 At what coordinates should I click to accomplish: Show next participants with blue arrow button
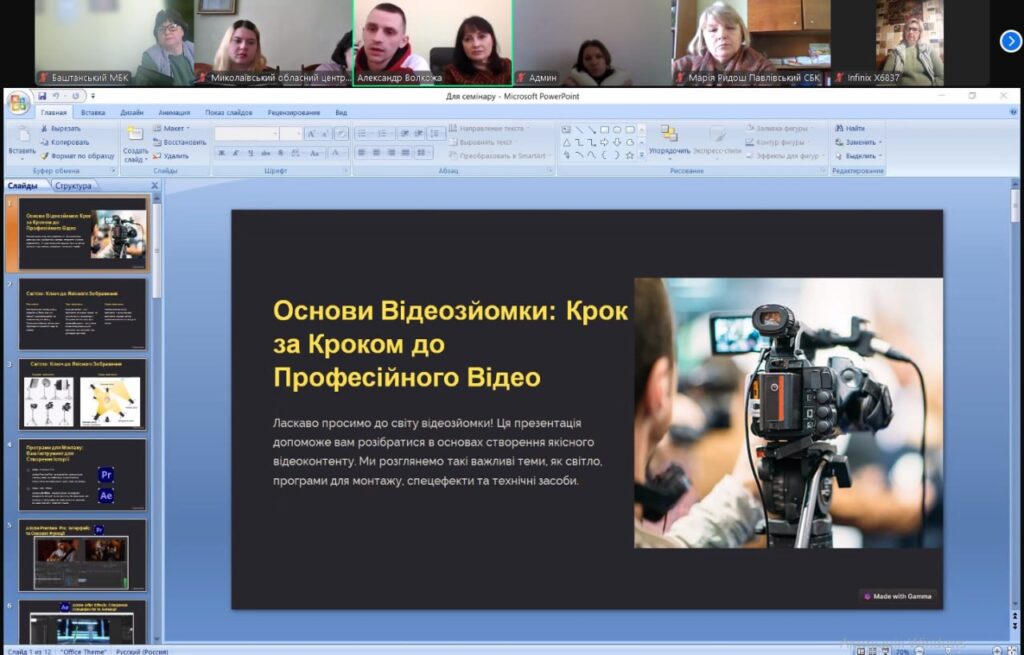1010,41
